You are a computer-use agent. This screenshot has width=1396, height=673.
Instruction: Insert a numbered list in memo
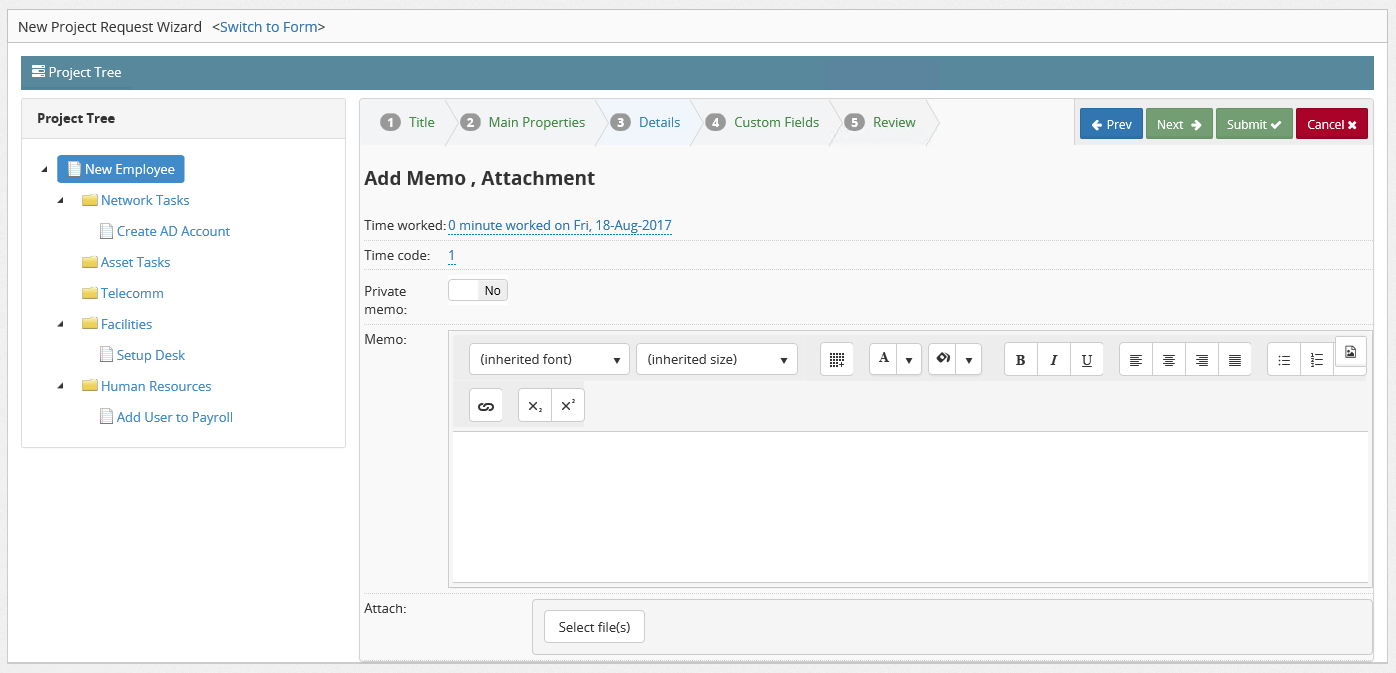1316,360
